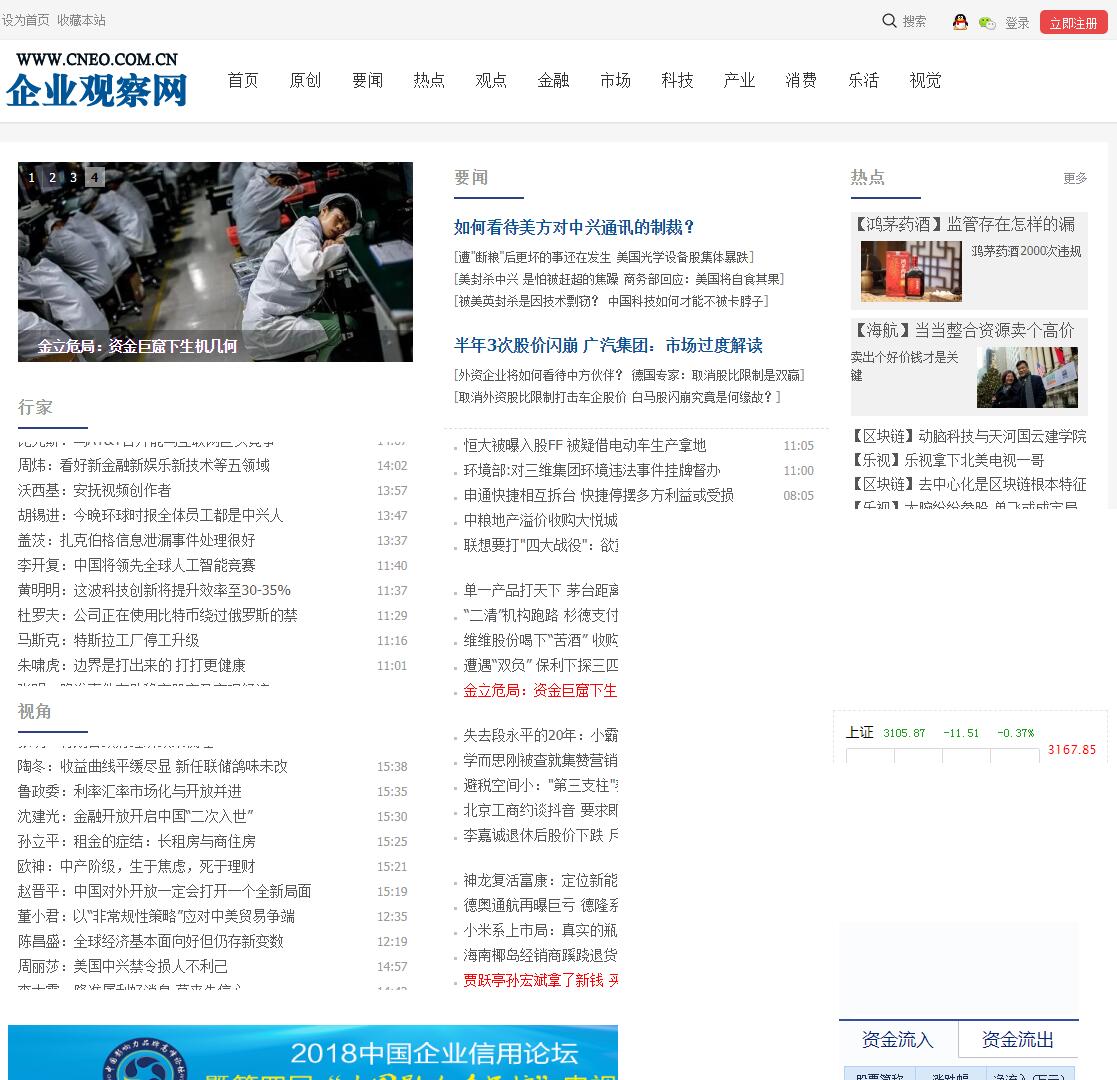This screenshot has height=1080, width=1117.
Task: Select carousel slide indicator 3
Action: coord(73,177)
